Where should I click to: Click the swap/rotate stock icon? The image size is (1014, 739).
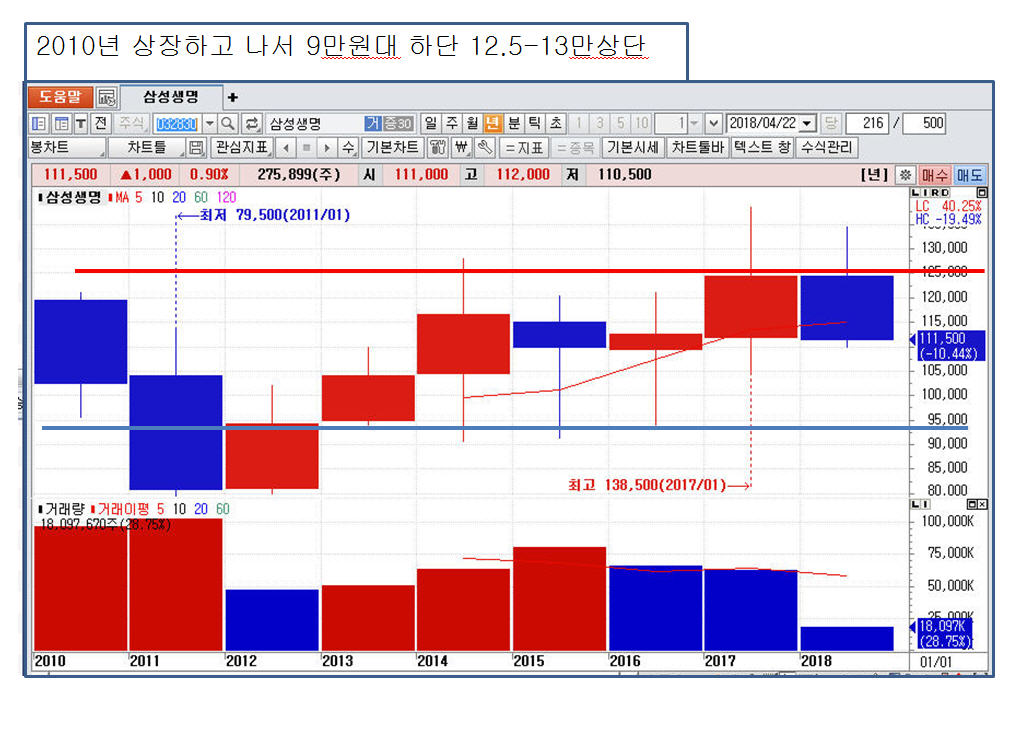252,123
